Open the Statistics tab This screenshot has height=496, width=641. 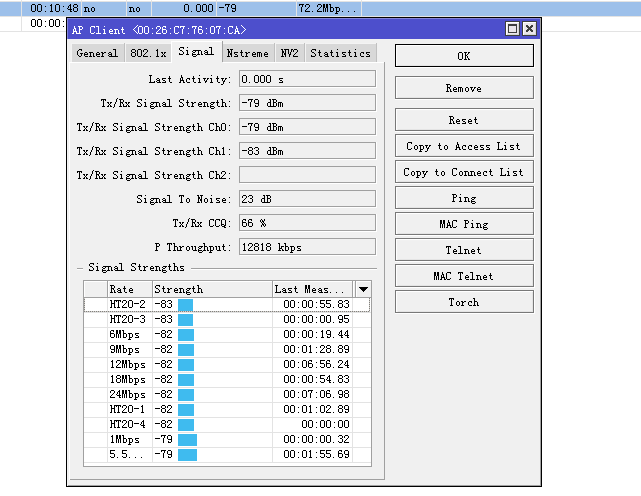[341, 54]
